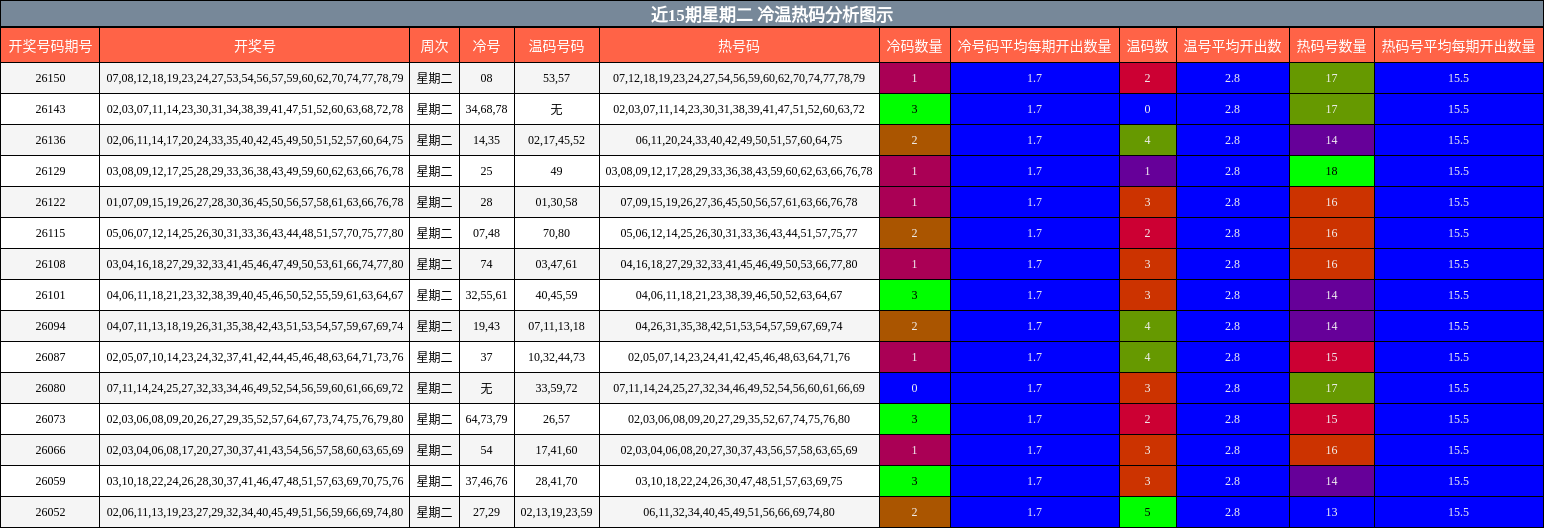Select period number 26059

(50, 481)
